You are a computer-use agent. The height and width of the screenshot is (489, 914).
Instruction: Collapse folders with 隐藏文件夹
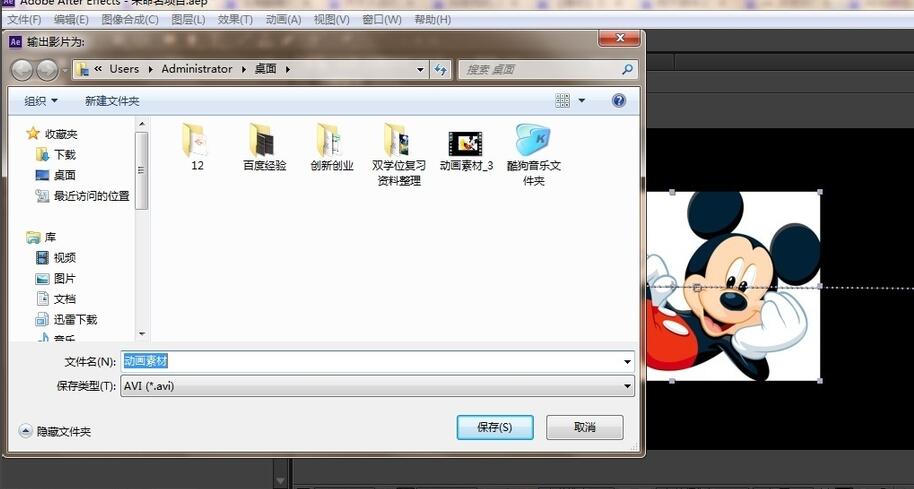click(55, 431)
